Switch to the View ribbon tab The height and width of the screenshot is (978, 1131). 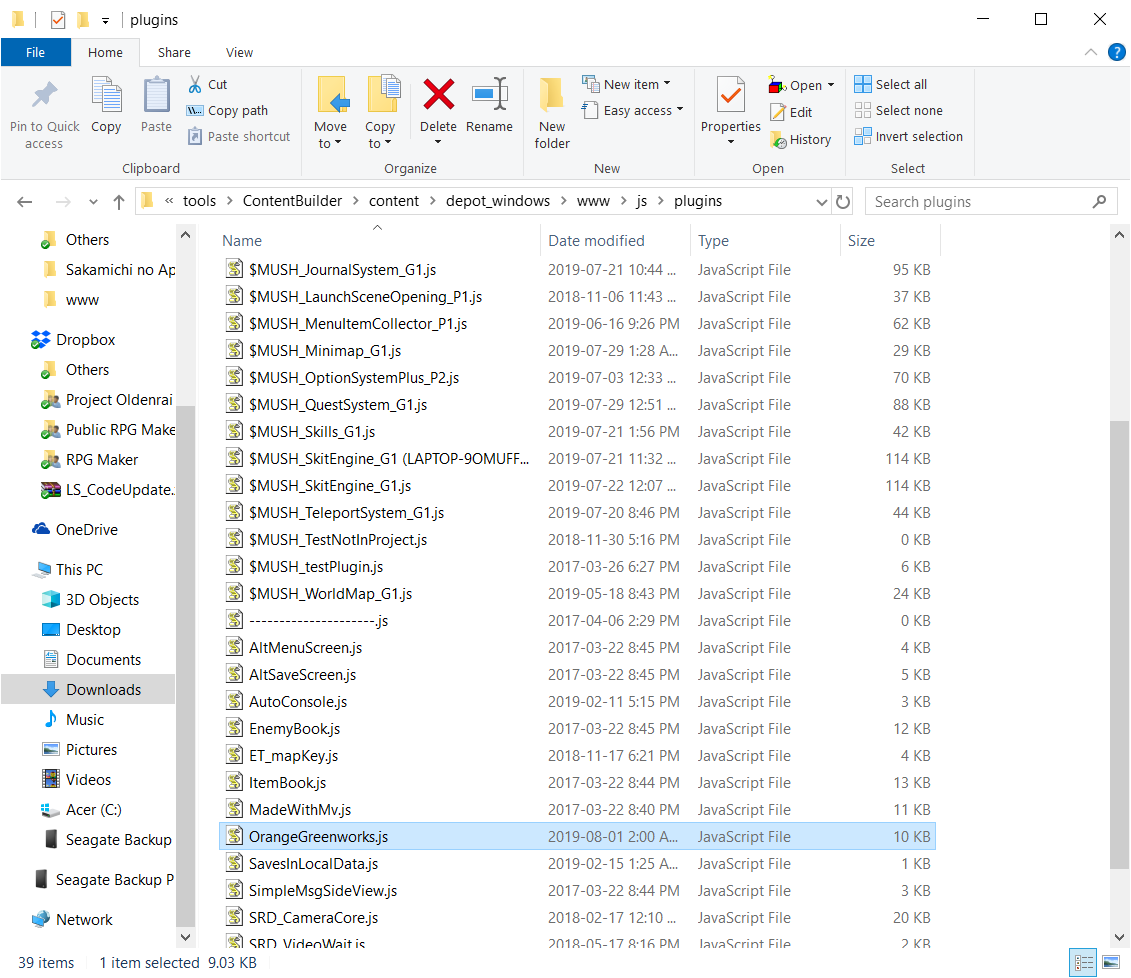point(239,53)
